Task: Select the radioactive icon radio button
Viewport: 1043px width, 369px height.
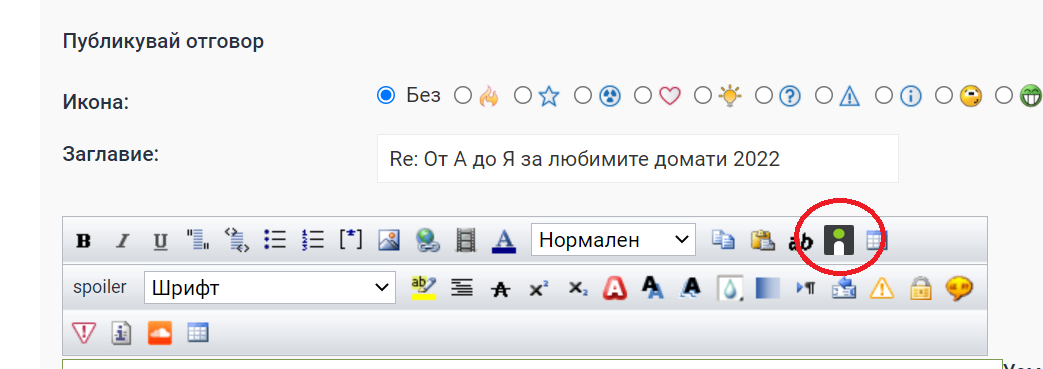Action: 583,96
